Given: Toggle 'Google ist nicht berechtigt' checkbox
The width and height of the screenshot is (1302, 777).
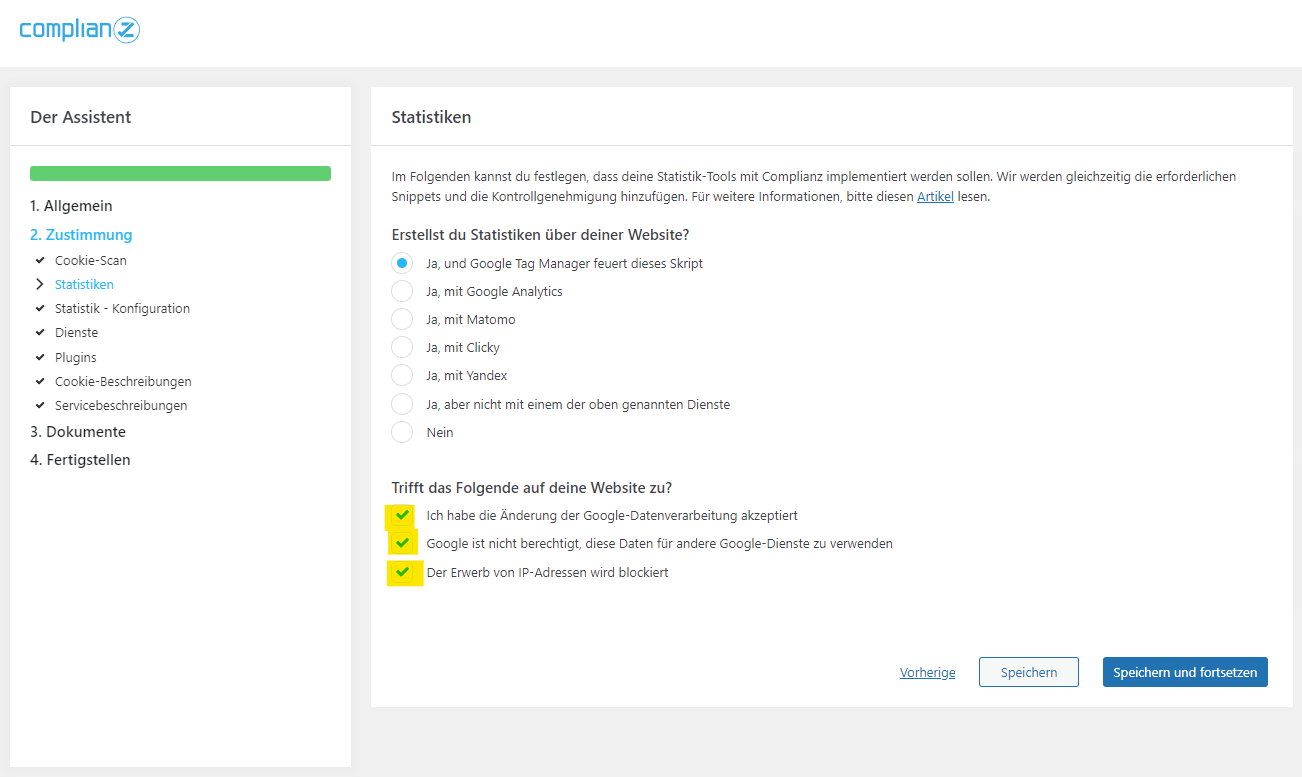Looking at the screenshot, I should pos(402,543).
